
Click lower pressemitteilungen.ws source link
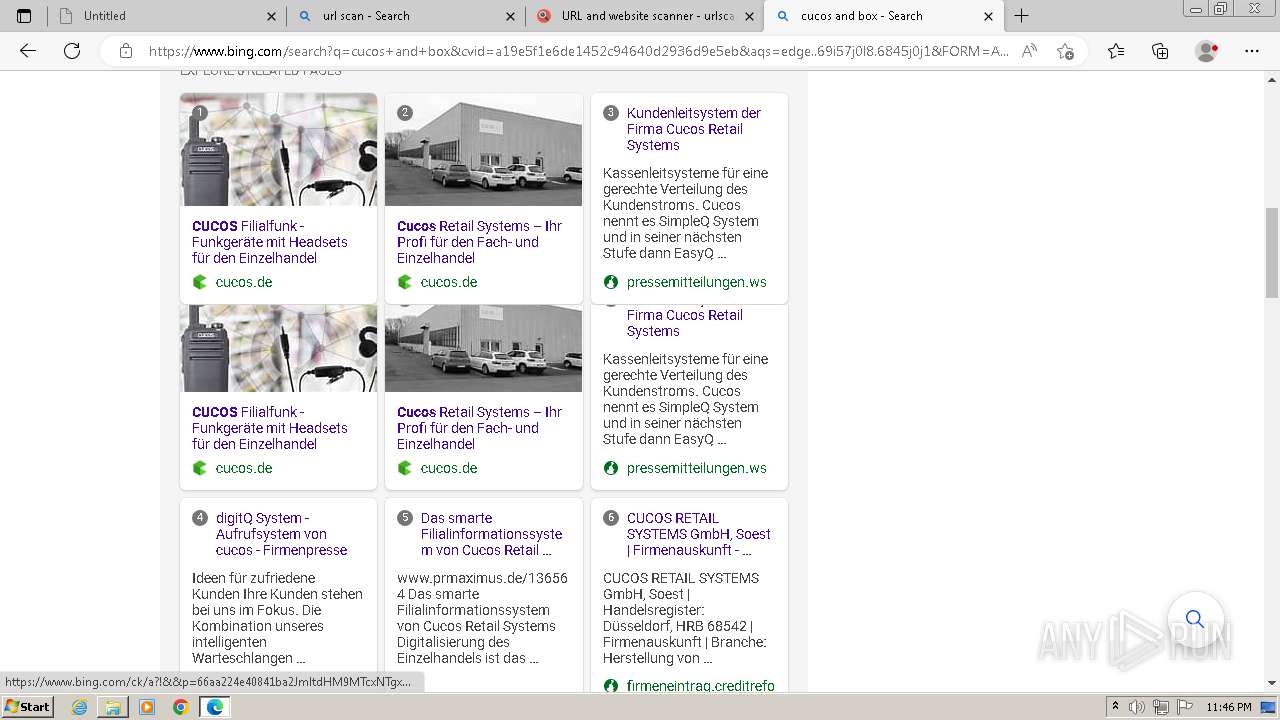(x=697, y=468)
